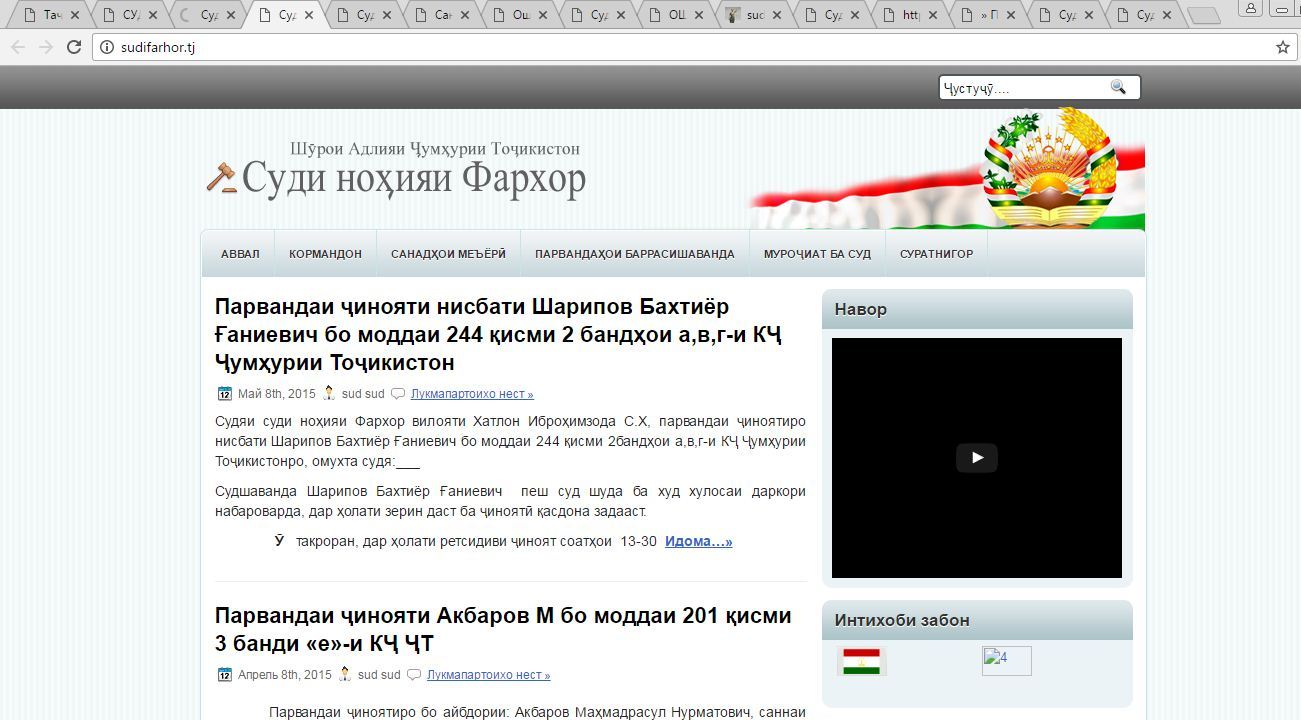Play the video in Навор panel

(976, 458)
